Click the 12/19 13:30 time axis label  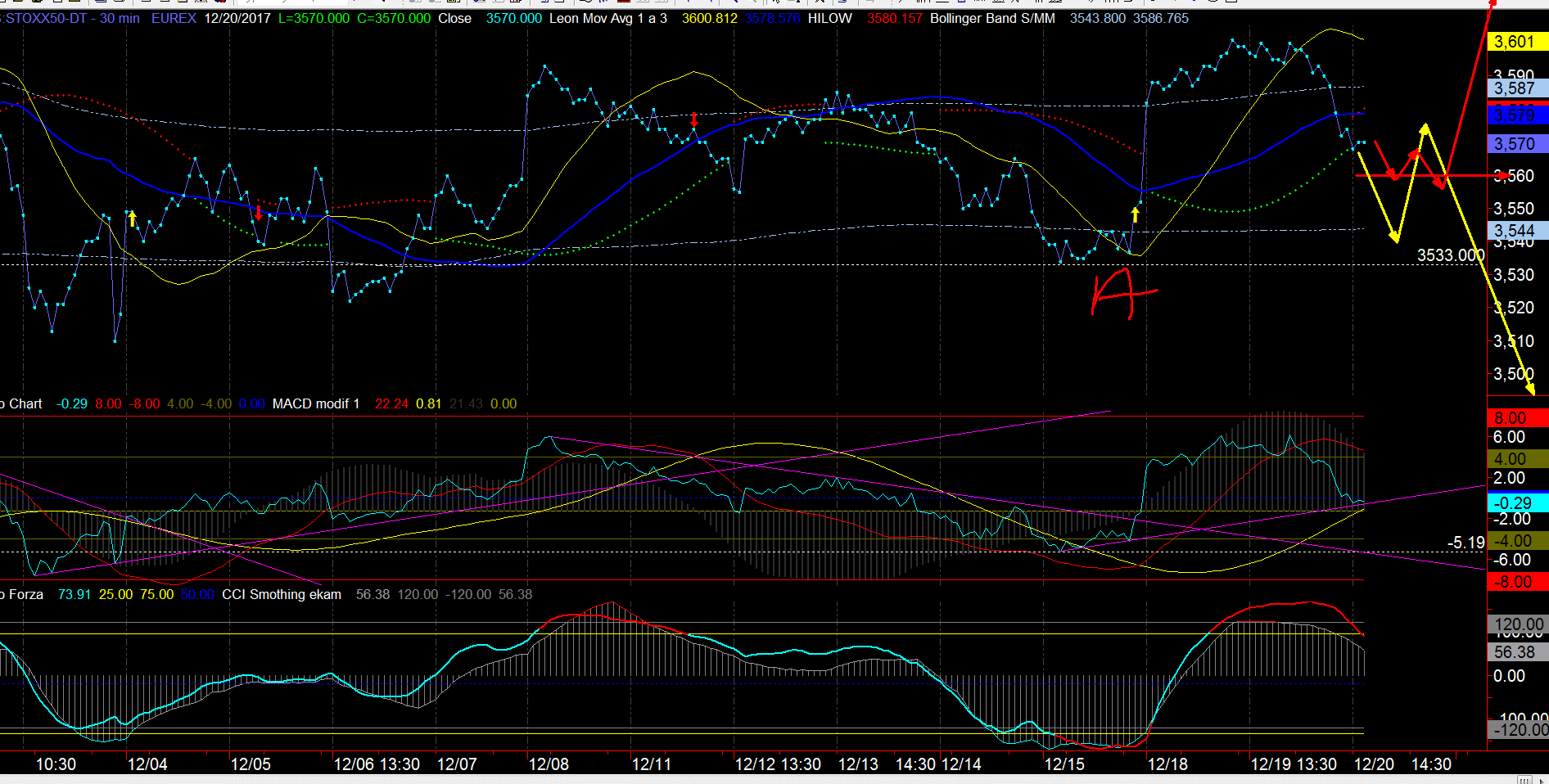click(x=1294, y=764)
